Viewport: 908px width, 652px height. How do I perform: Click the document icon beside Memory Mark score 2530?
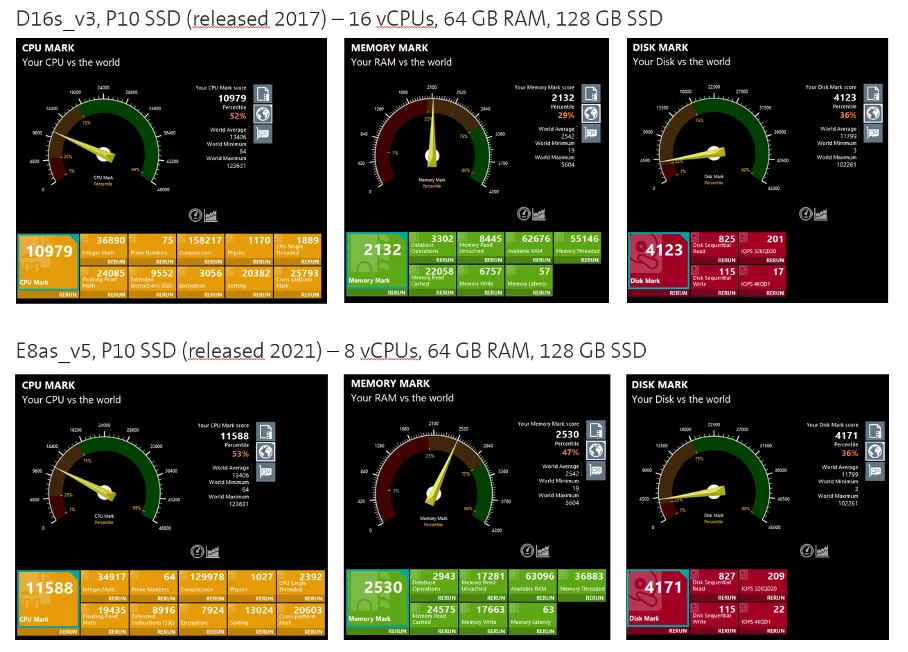(x=596, y=431)
